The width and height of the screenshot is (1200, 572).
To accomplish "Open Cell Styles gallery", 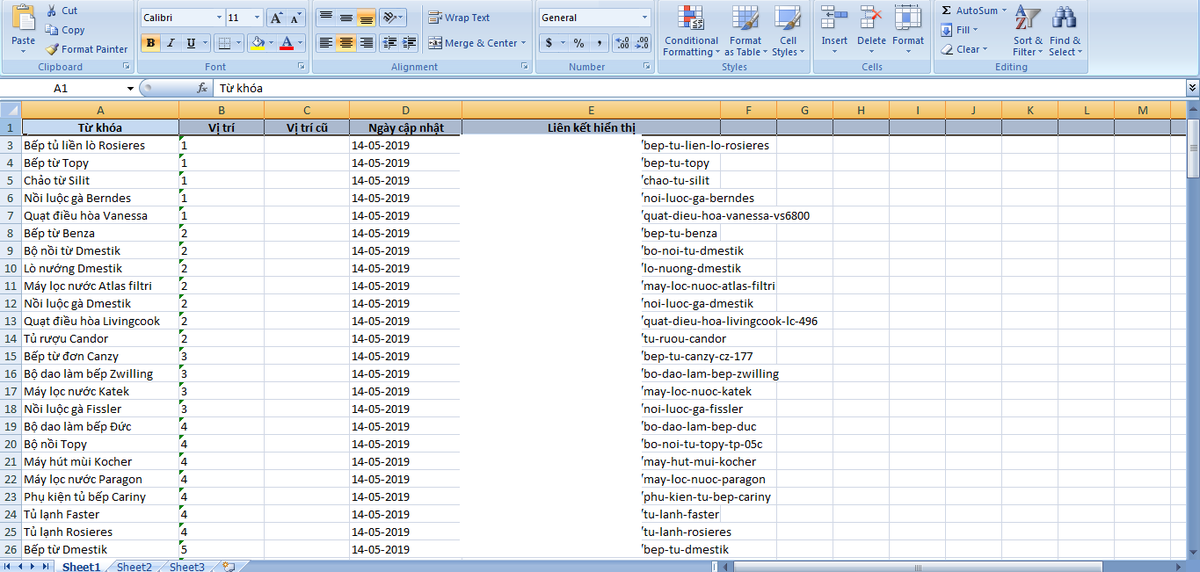I will (787, 31).
